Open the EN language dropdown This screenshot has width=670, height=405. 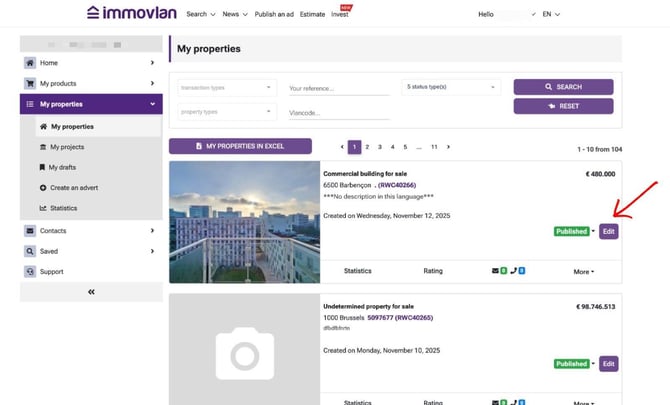click(550, 15)
